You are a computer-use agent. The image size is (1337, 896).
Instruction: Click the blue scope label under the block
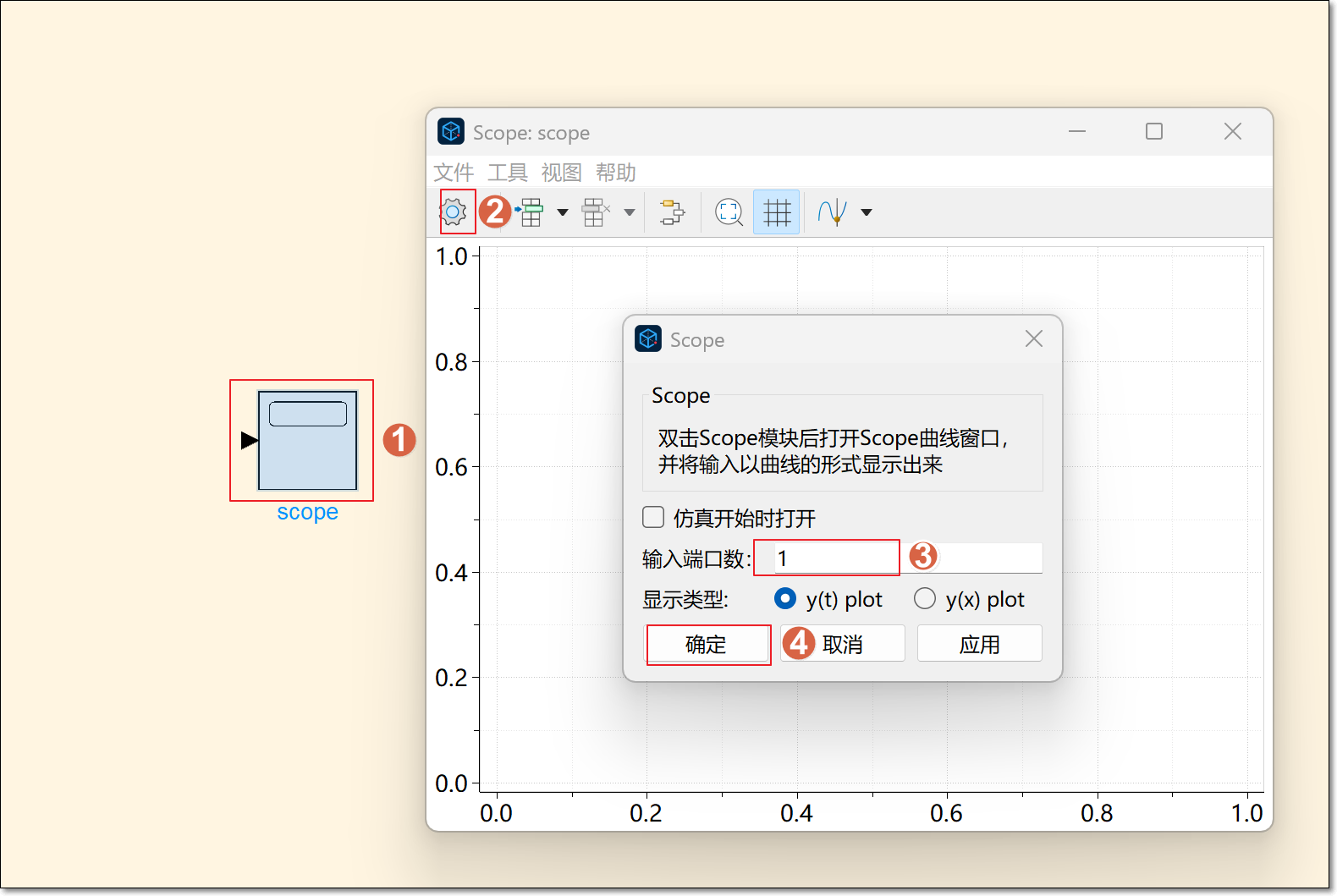[x=308, y=512]
